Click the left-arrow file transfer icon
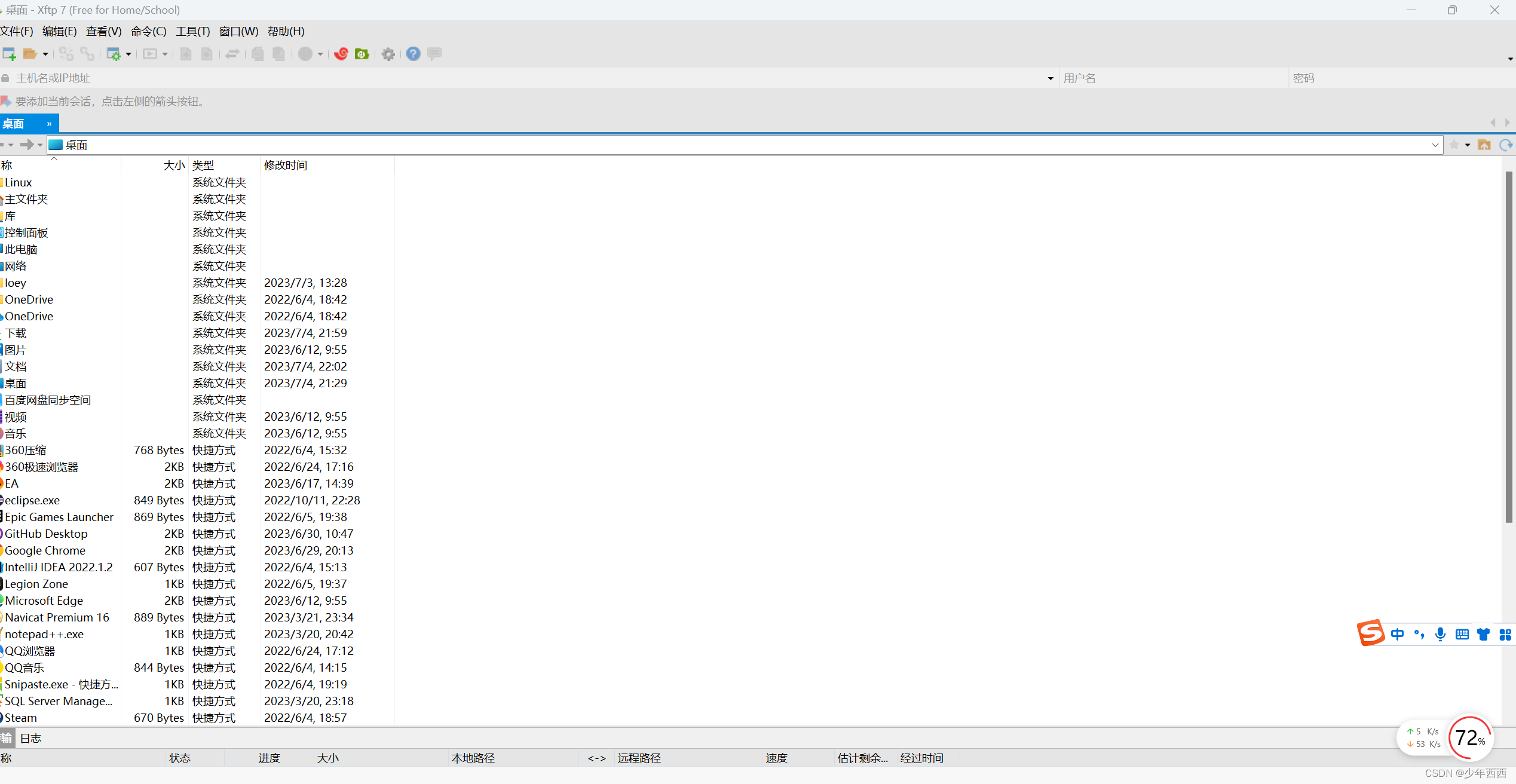 point(186,54)
